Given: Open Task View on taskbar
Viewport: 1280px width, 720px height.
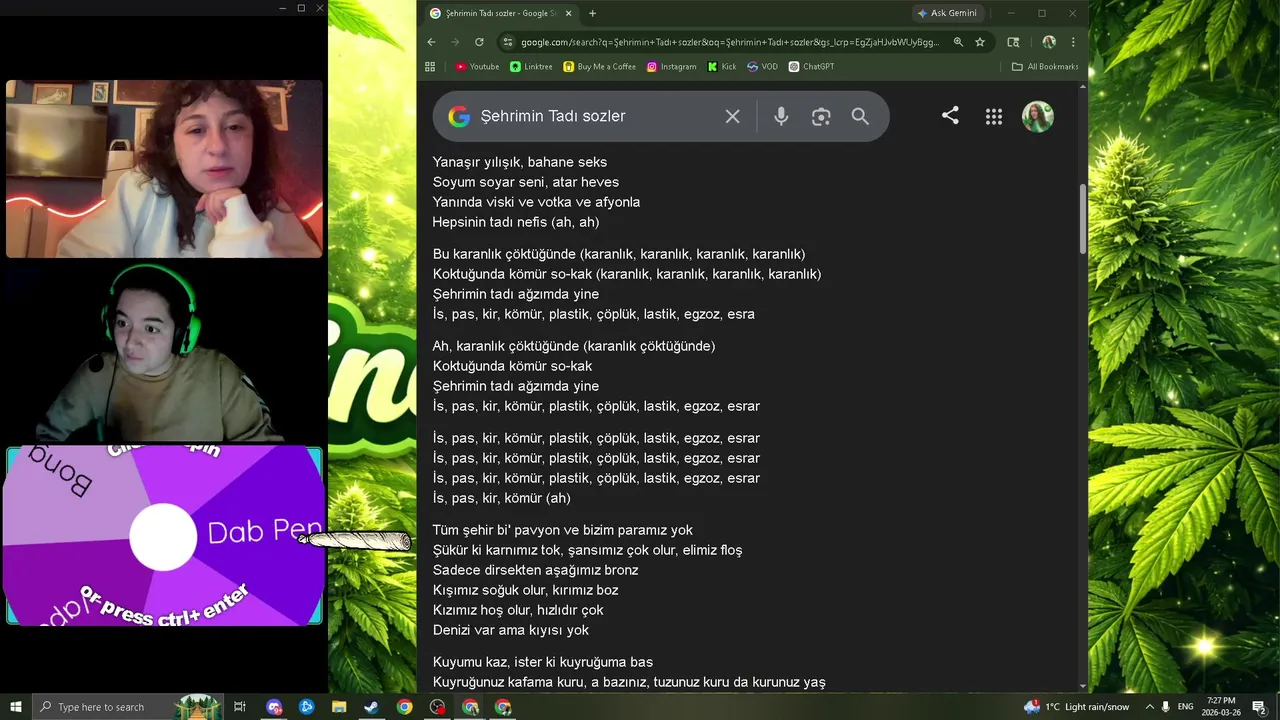Looking at the screenshot, I should pos(240,707).
